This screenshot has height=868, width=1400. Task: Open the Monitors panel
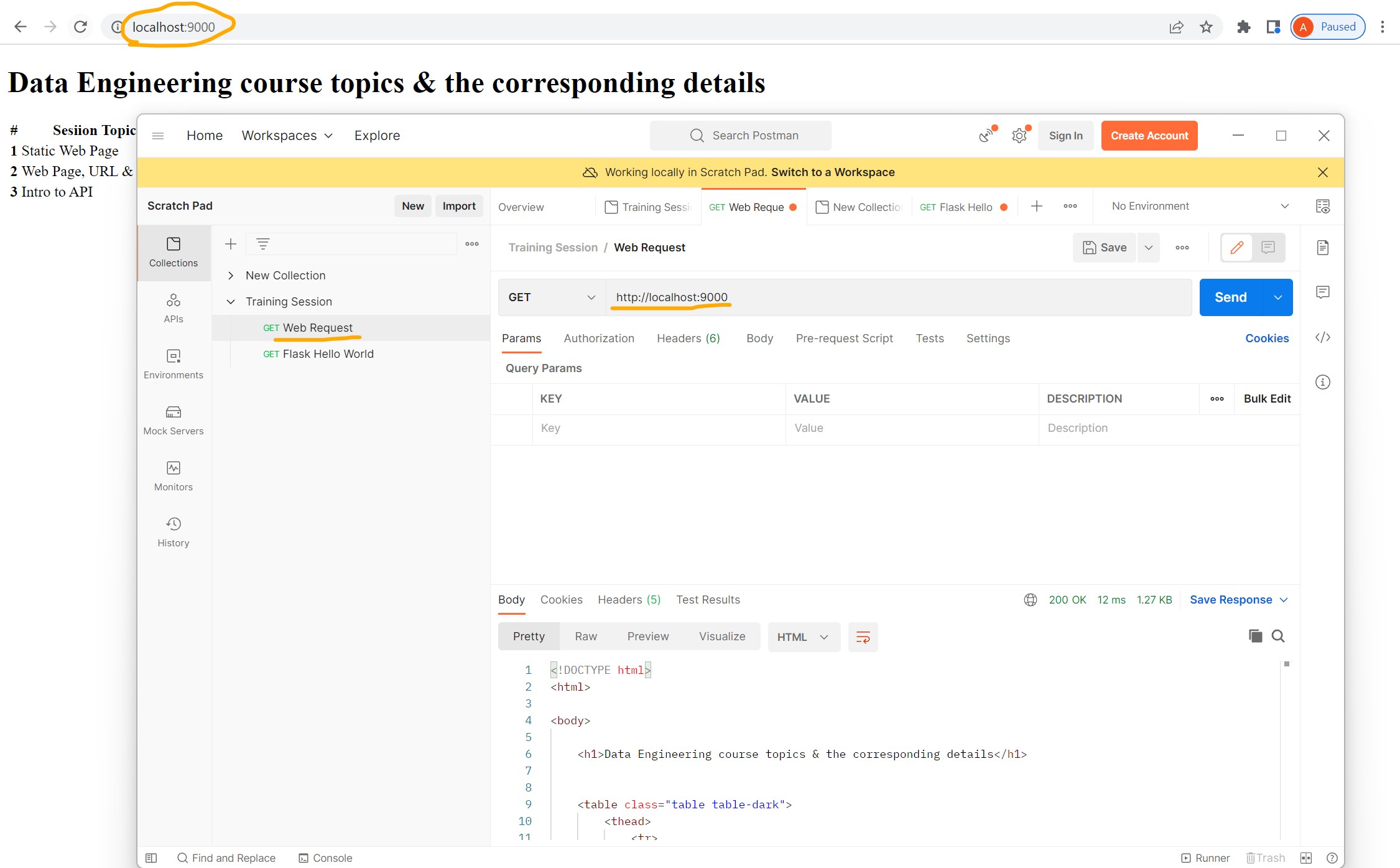(x=173, y=475)
